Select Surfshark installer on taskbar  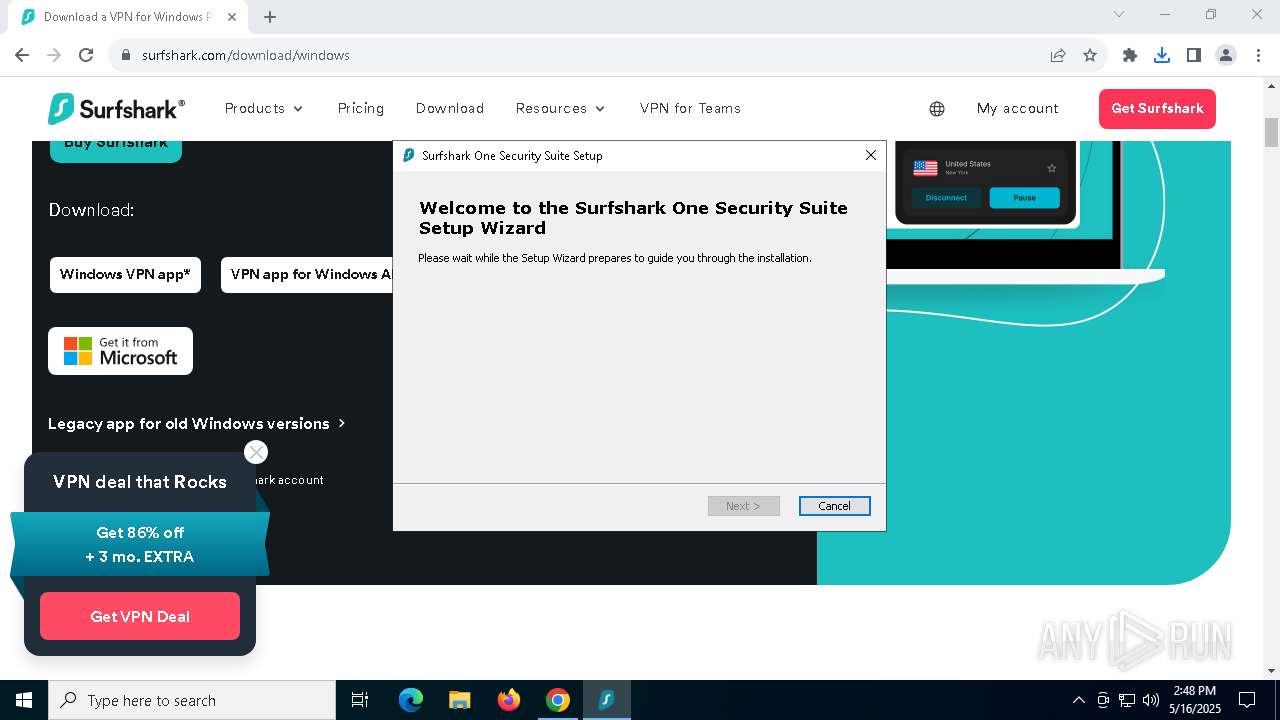pyautogui.click(x=606, y=700)
